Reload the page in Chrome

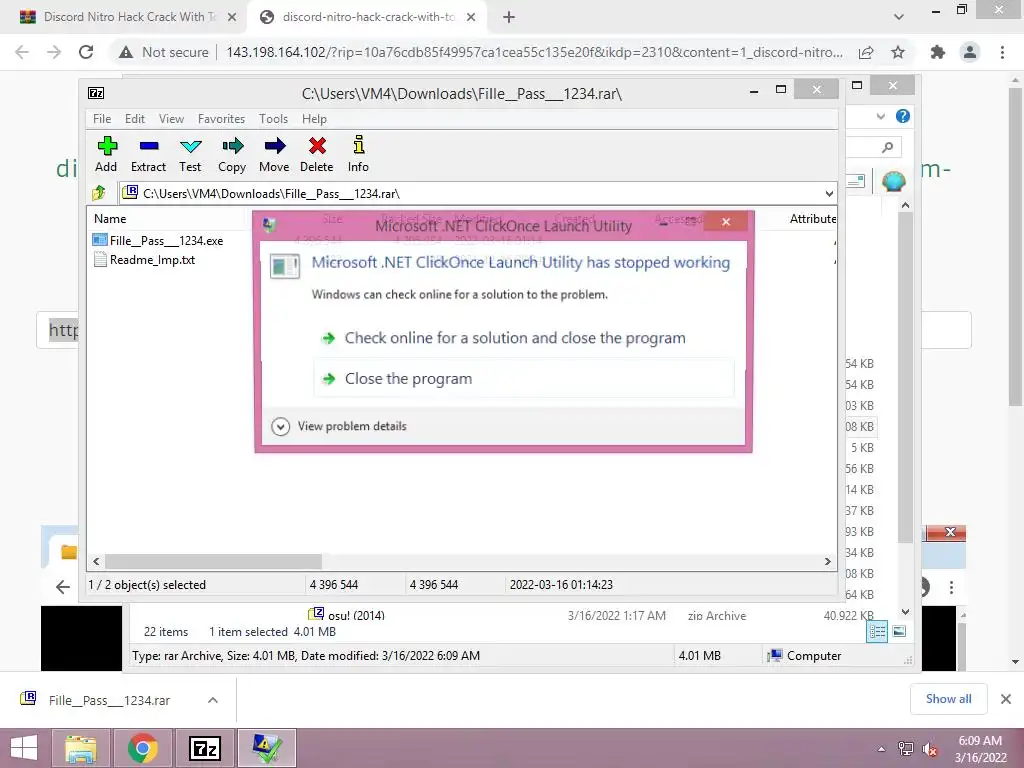pos(86,52)
